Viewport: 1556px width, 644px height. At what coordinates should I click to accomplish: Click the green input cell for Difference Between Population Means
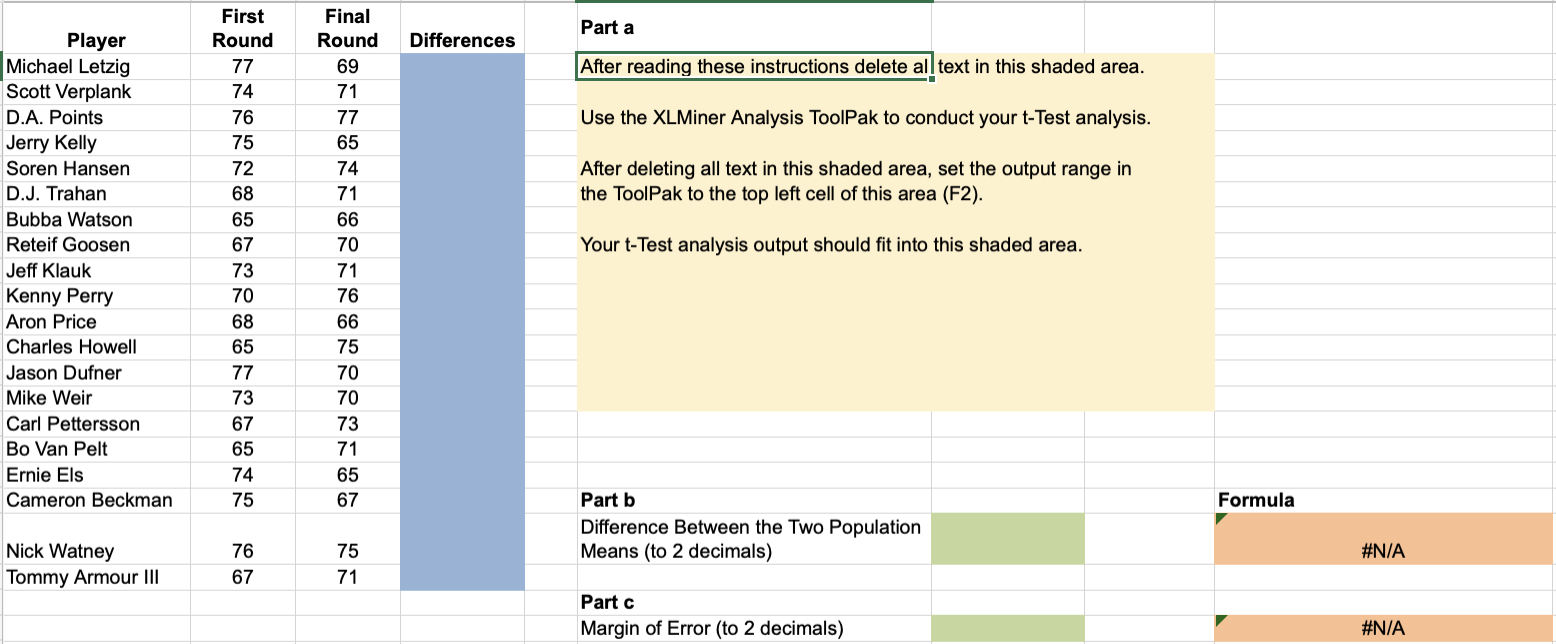tap(1007, 538)
